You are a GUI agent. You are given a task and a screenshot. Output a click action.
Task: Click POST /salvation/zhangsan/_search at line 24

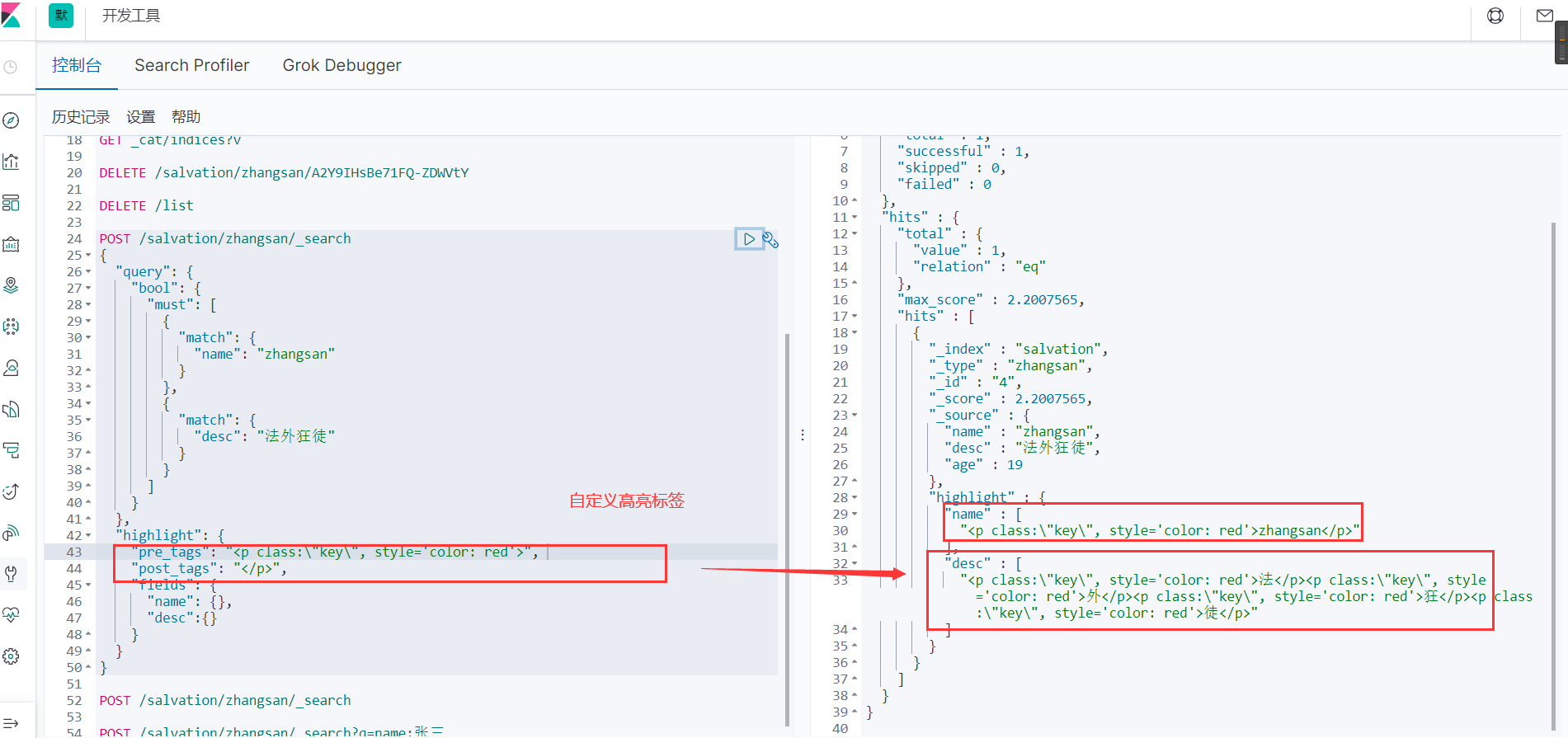[225, 239]
